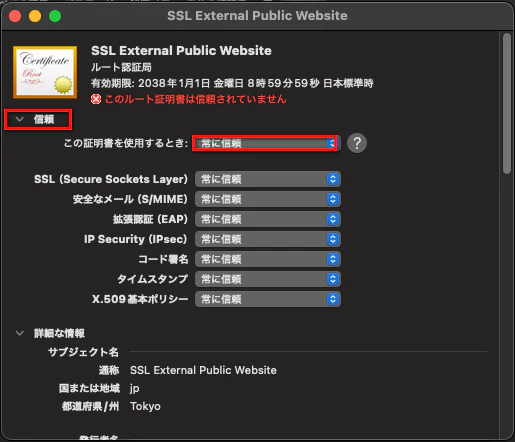
Task: Open the SSL (Secure Sockets Layer) trust dropdown
Action: [x=267, y=179]
